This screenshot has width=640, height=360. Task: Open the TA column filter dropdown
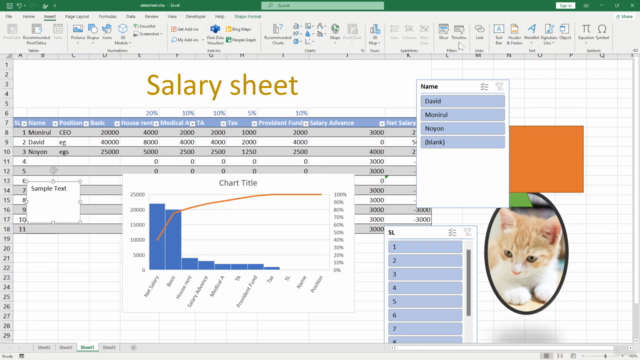223,123
